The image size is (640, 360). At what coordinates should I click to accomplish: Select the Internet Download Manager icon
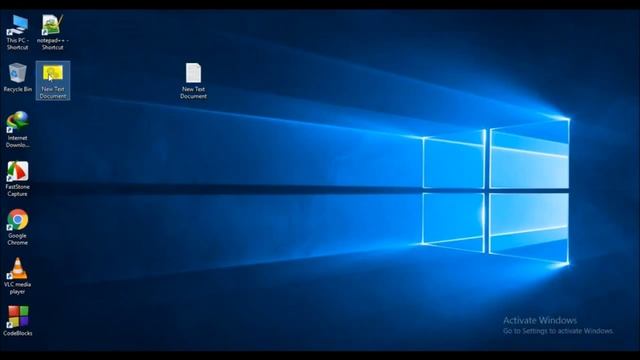[17, 122]
